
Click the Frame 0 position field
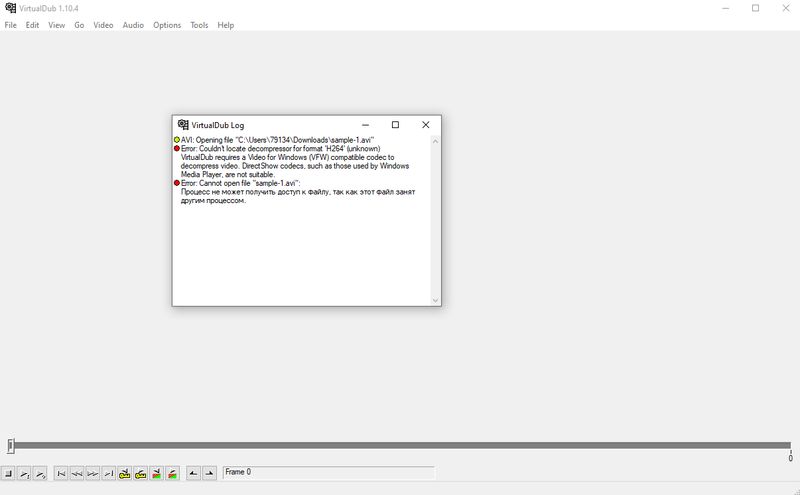tap(328, 472)
